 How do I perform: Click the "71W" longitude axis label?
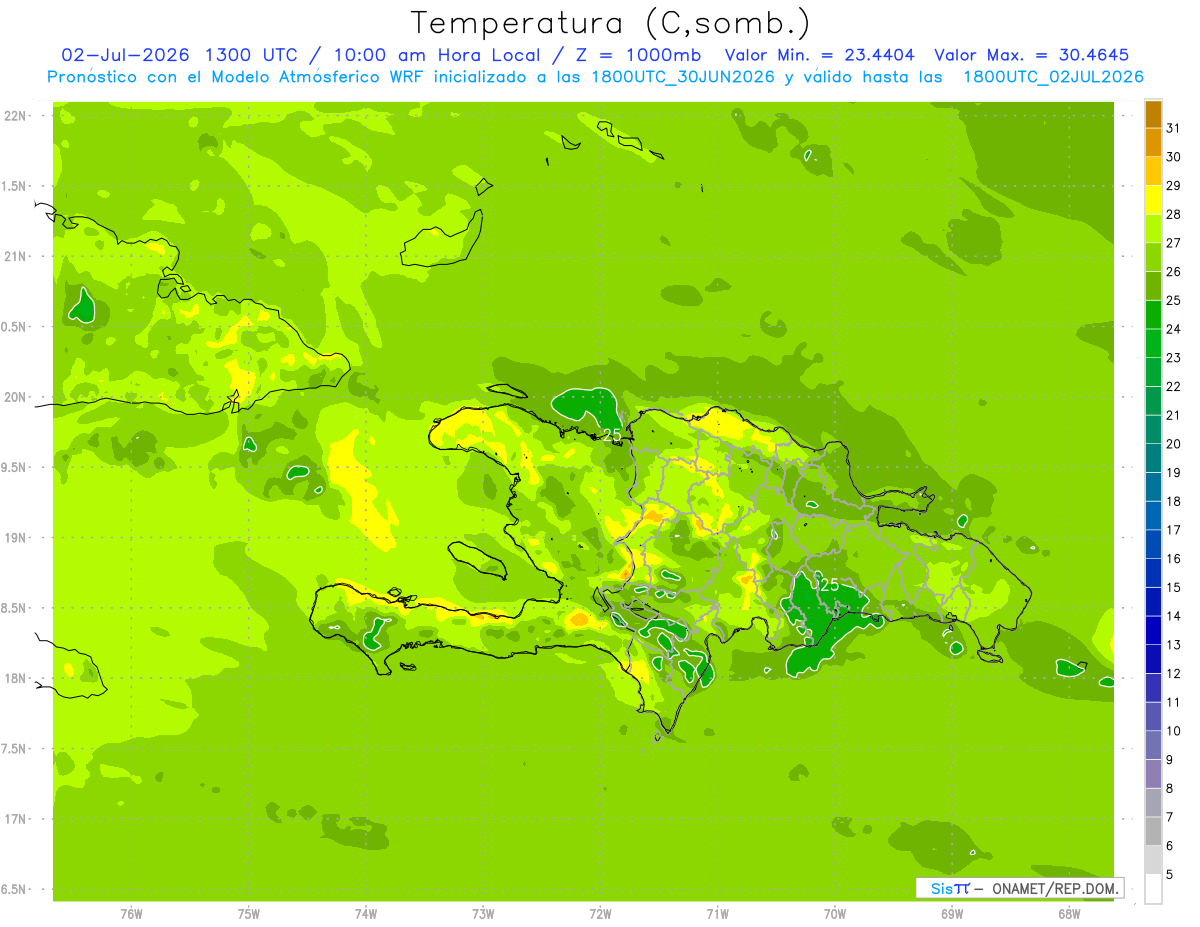(717, 913)
